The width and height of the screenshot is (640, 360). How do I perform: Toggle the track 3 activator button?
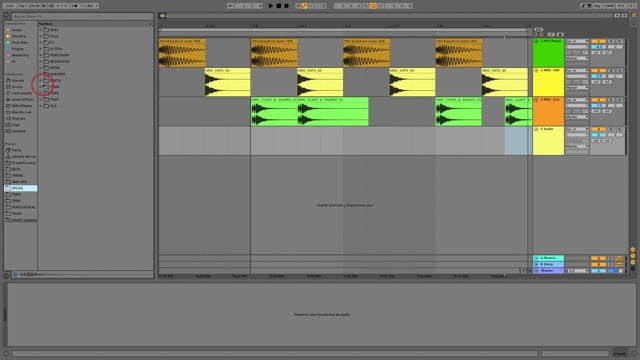(x=598, y=100)
